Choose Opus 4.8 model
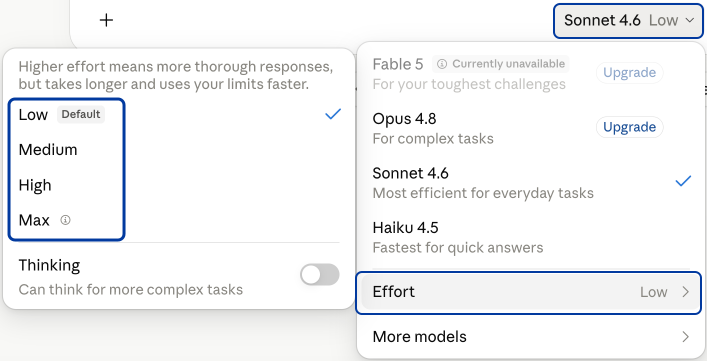 [478, 128]
